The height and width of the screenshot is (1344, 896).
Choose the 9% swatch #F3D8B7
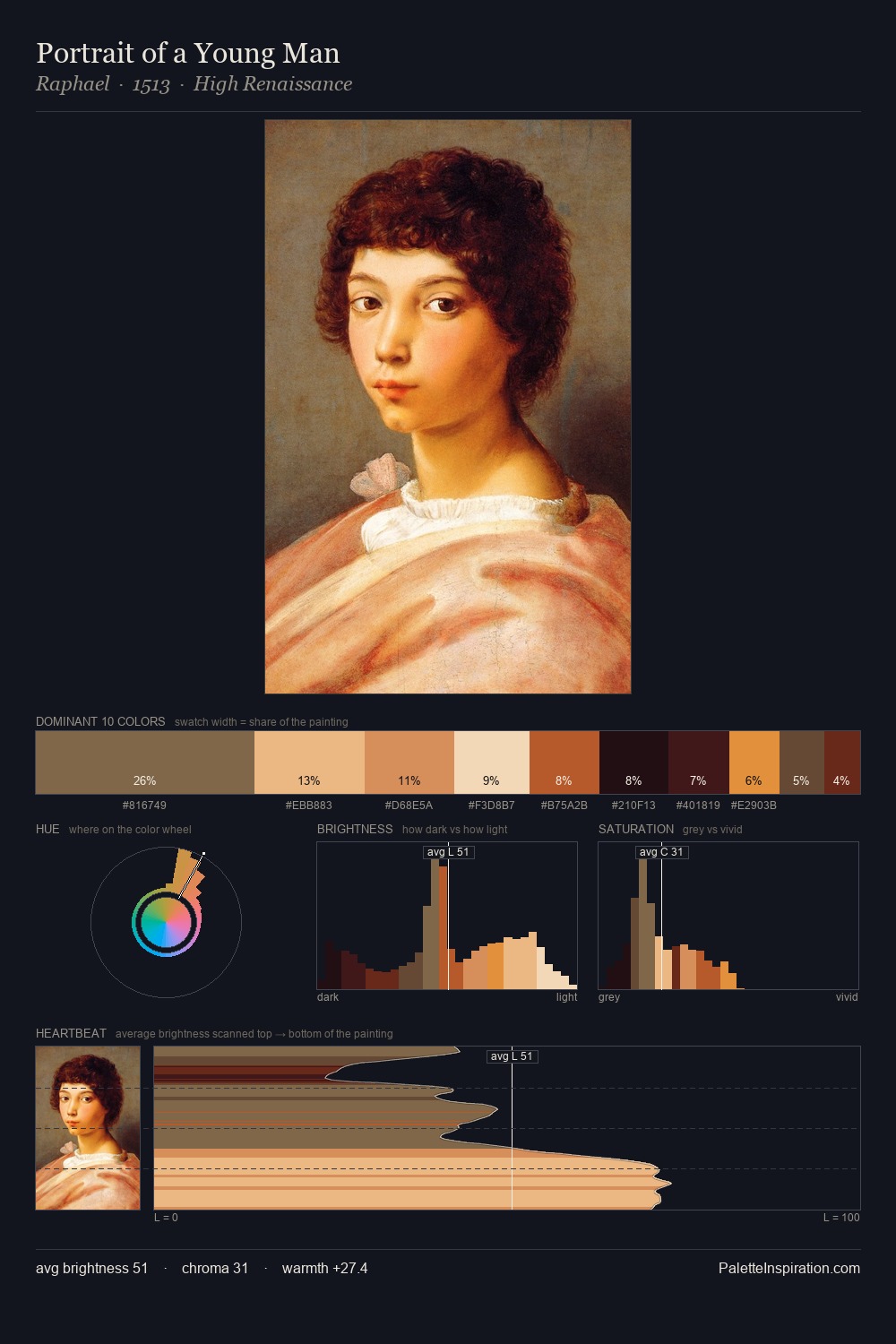[x=492, y=762]
